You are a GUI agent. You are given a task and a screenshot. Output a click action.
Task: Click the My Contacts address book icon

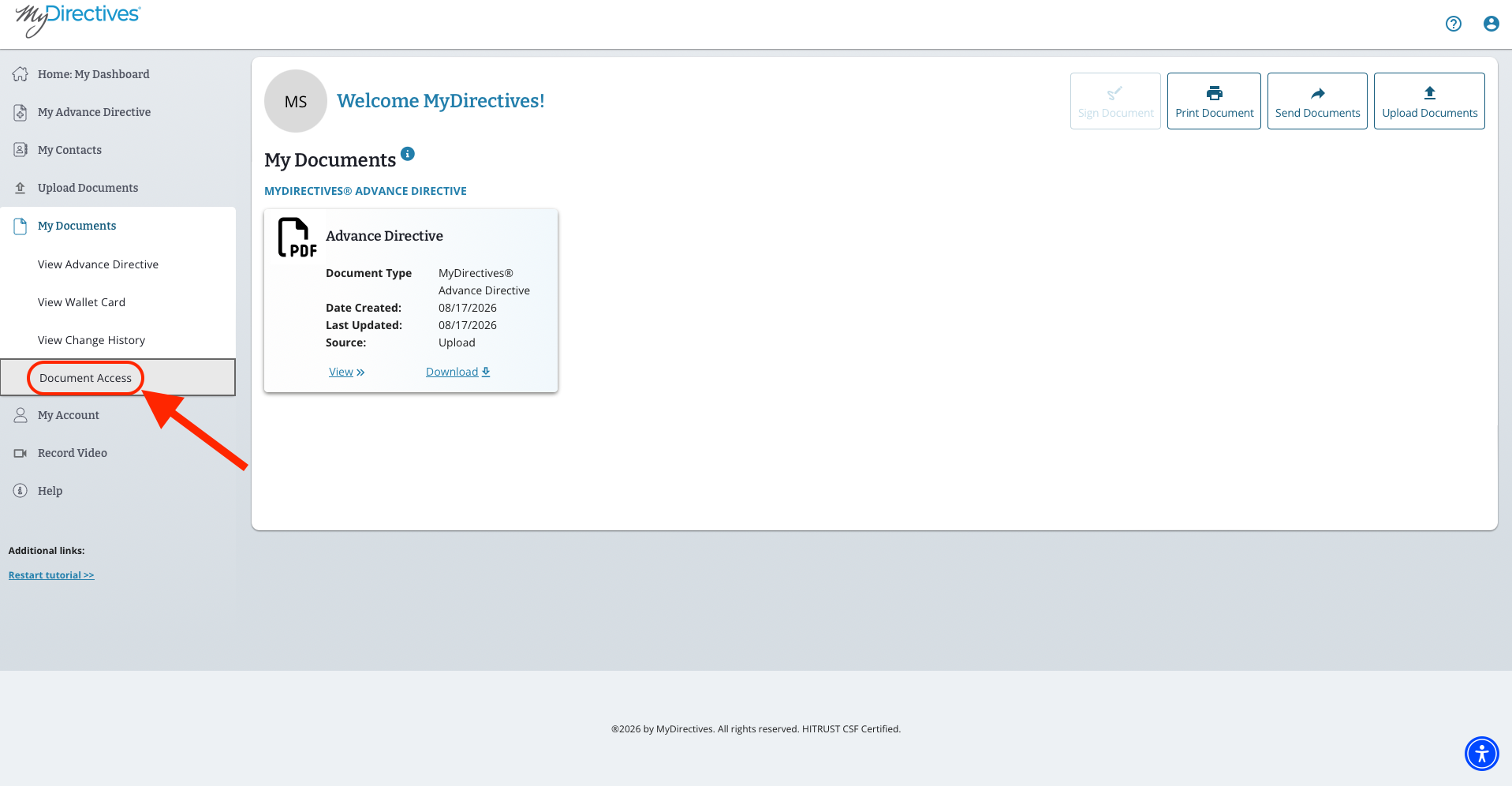point(21,150)
